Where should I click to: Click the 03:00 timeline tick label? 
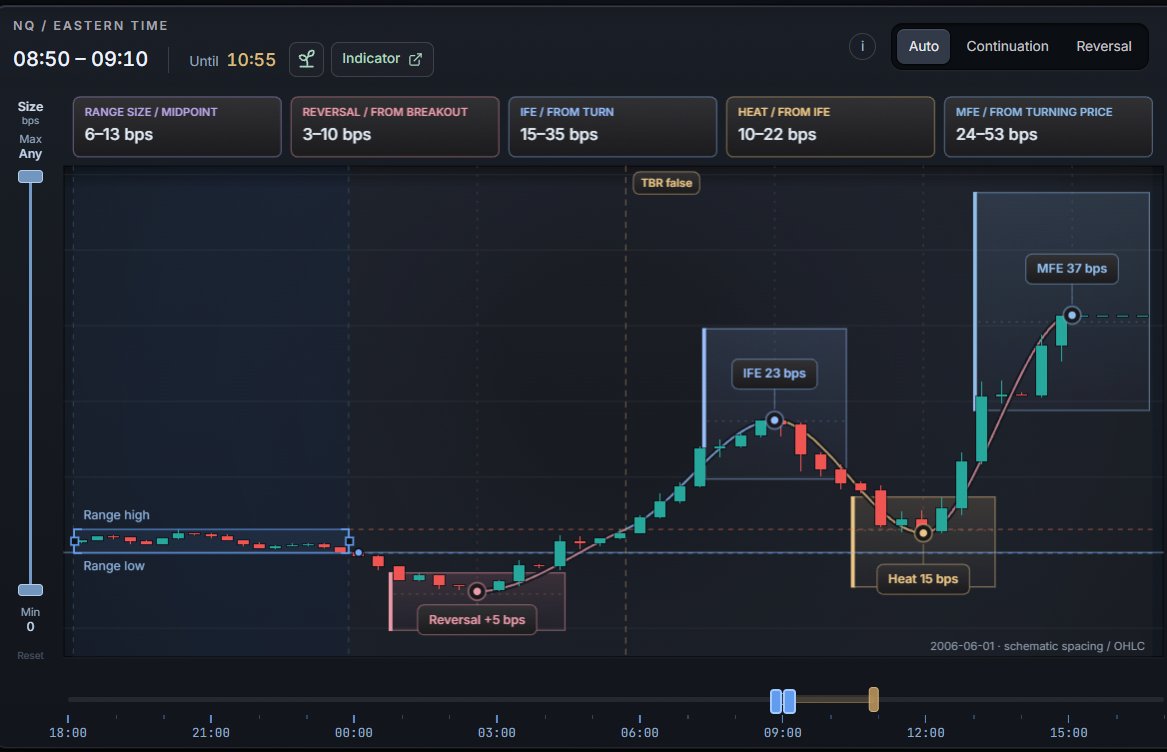[496, 733]
